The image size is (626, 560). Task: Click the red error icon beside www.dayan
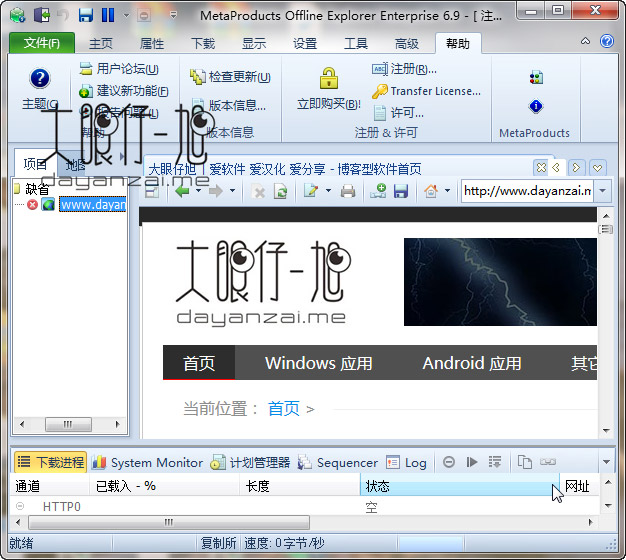click(x=32, y=205)
